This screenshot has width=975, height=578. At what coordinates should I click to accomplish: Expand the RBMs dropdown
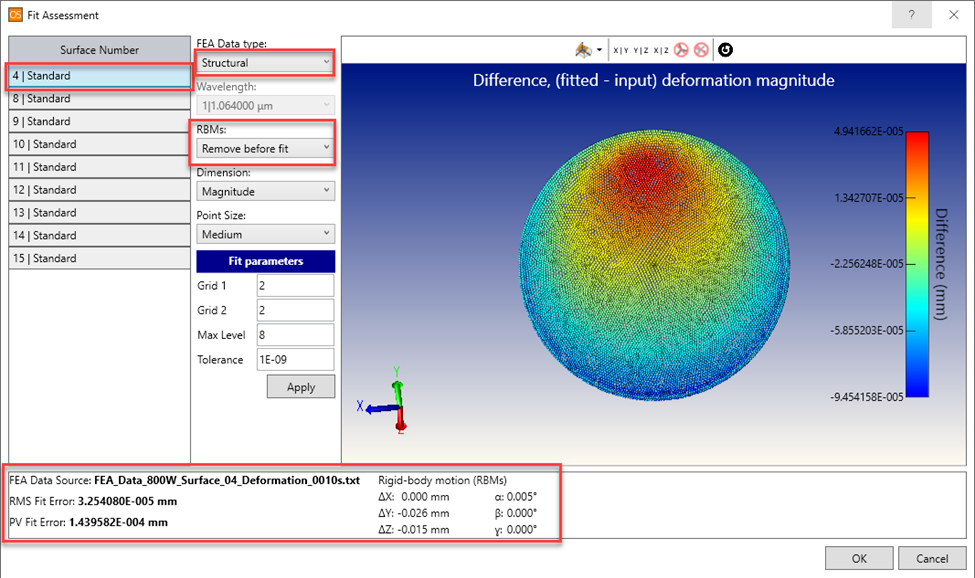click(265, 149)
